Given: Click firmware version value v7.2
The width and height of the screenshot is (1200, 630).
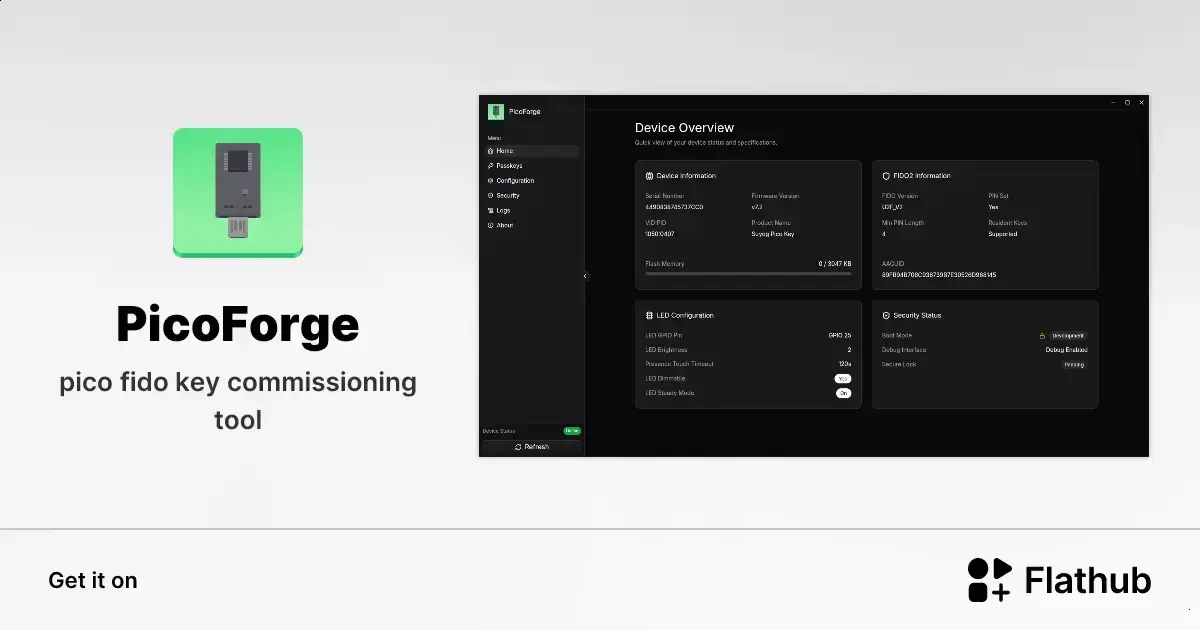Looking at the screenshot, I should tap(757, 207).
